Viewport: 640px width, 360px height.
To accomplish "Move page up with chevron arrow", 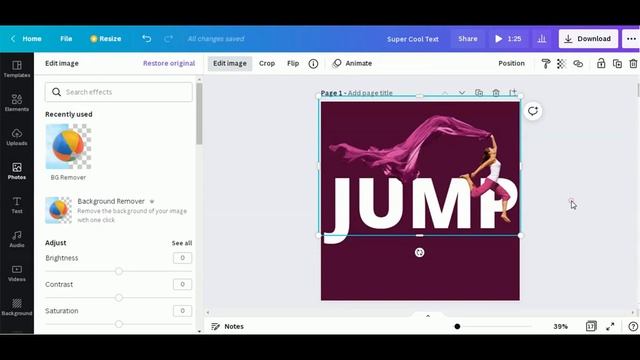I will (x=444, y=93).
